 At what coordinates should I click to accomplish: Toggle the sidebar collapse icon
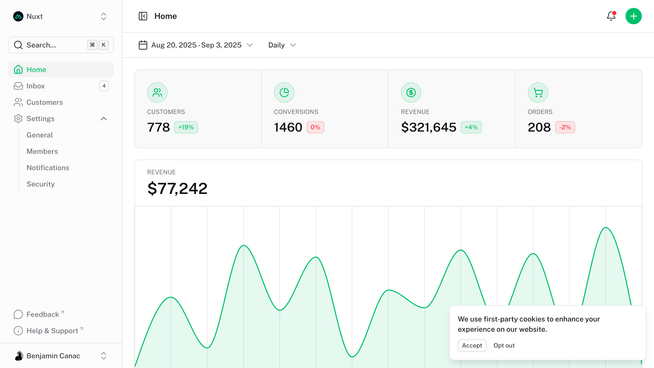[x=143, y=16]
